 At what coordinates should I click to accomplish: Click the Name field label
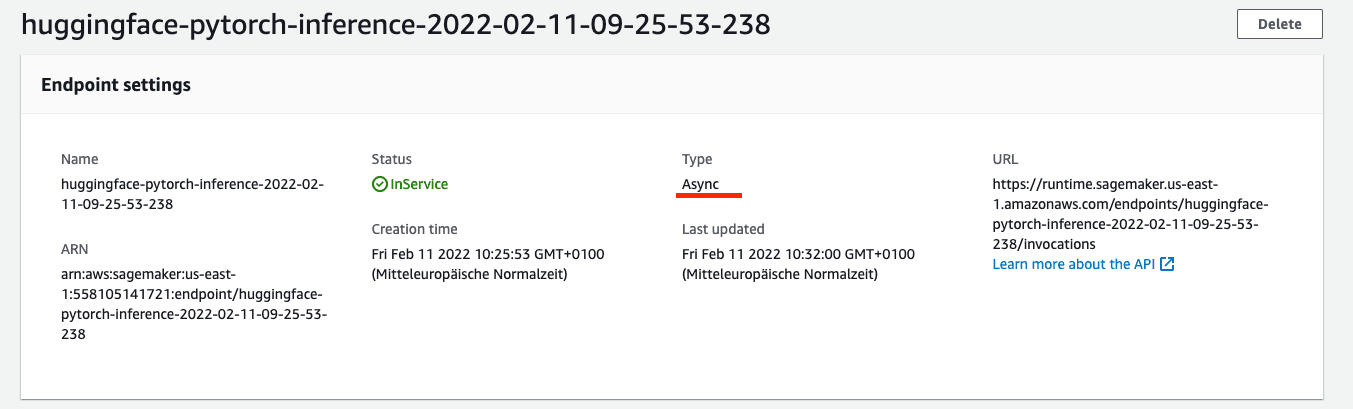point(80,159)
